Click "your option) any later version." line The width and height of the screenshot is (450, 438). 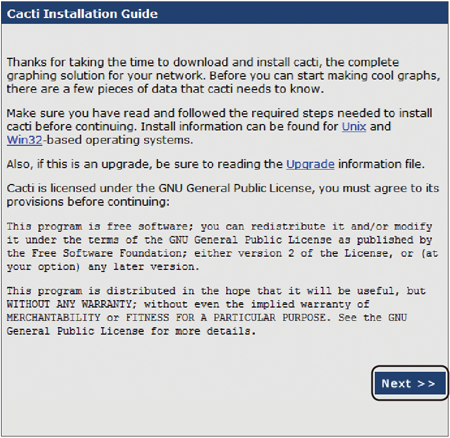103,267
